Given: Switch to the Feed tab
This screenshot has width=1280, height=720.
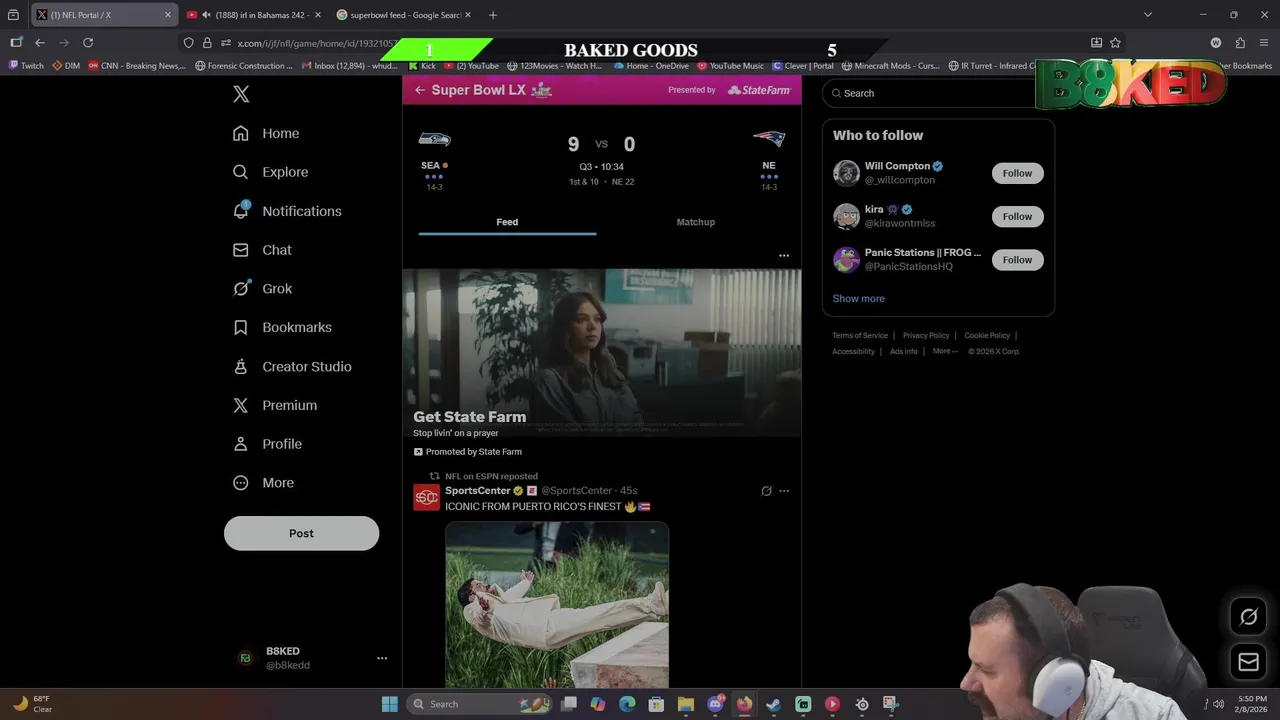Looking at the screenshot, I should (507, 222).
